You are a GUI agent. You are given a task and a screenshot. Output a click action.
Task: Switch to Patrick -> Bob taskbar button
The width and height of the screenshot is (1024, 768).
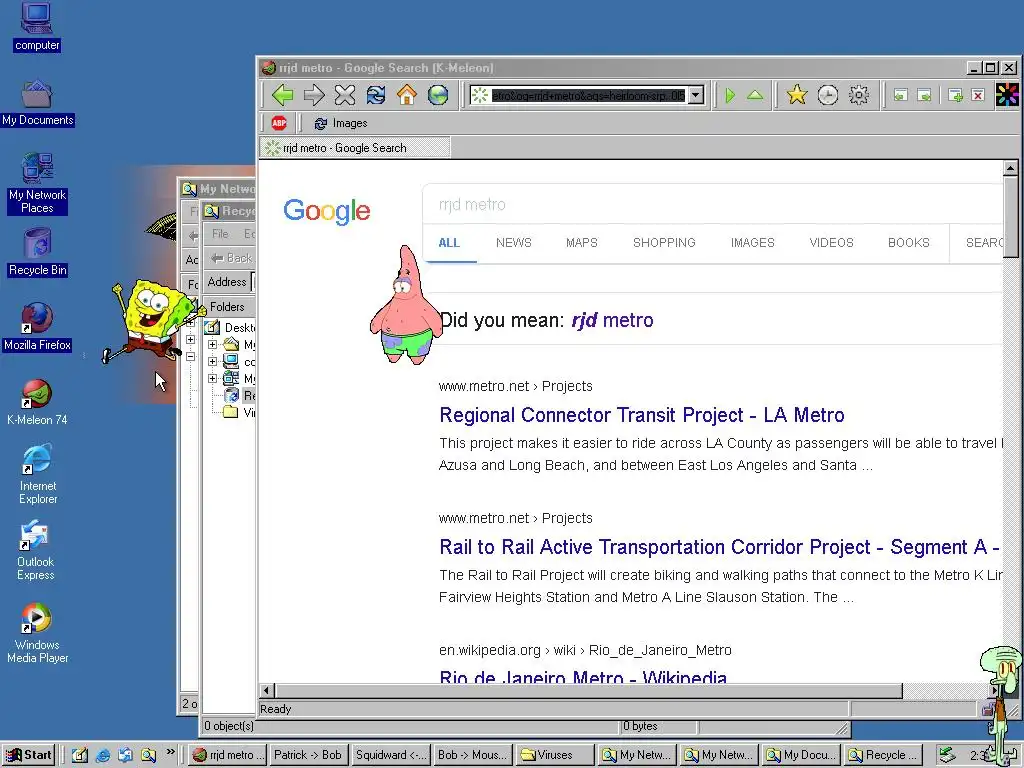pyautogui.click(x=308, y=755)
